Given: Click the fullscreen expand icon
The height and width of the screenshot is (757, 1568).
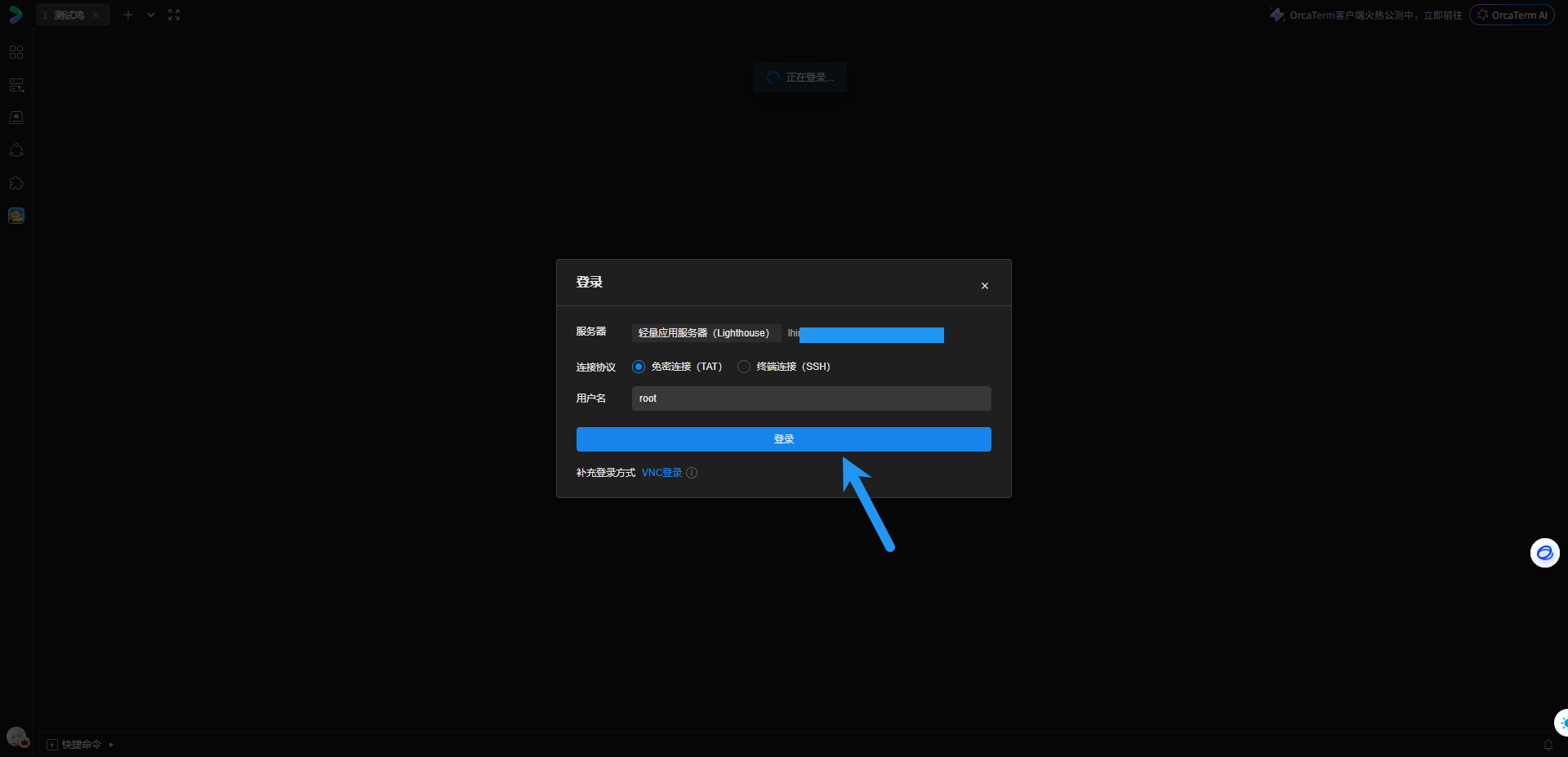Looking at the screenshot, I should click(x=174, y=15).
